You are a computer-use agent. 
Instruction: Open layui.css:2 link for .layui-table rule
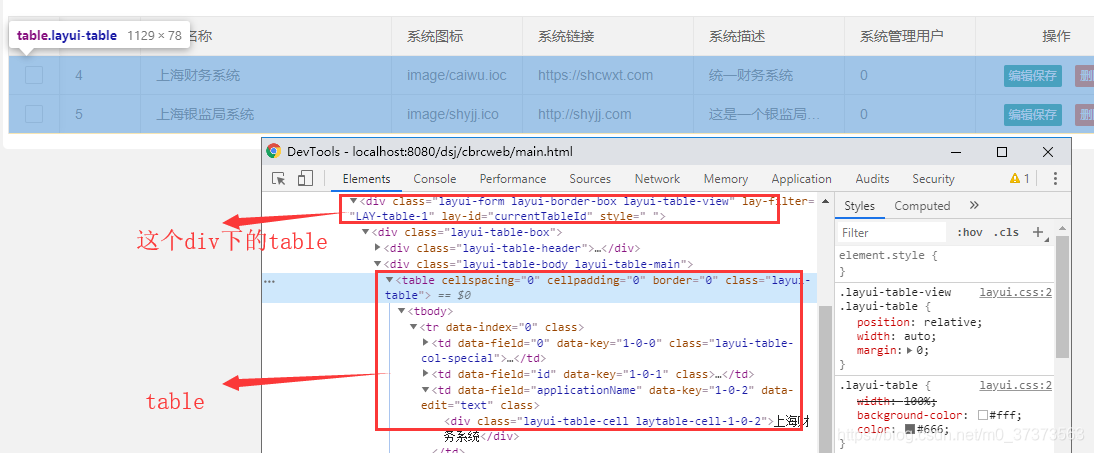[x=1015, y=385]
